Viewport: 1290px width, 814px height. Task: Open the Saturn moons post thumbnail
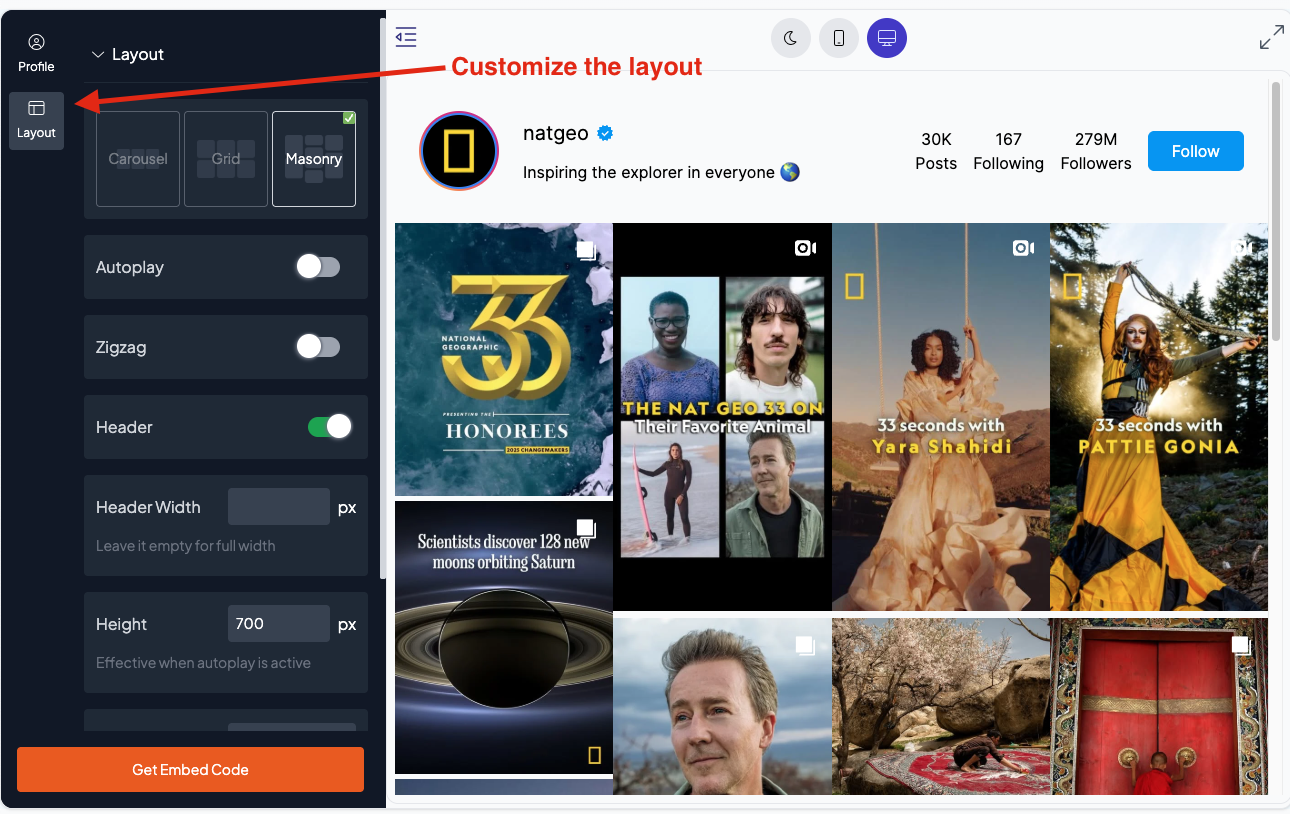(x=504, y=637)
